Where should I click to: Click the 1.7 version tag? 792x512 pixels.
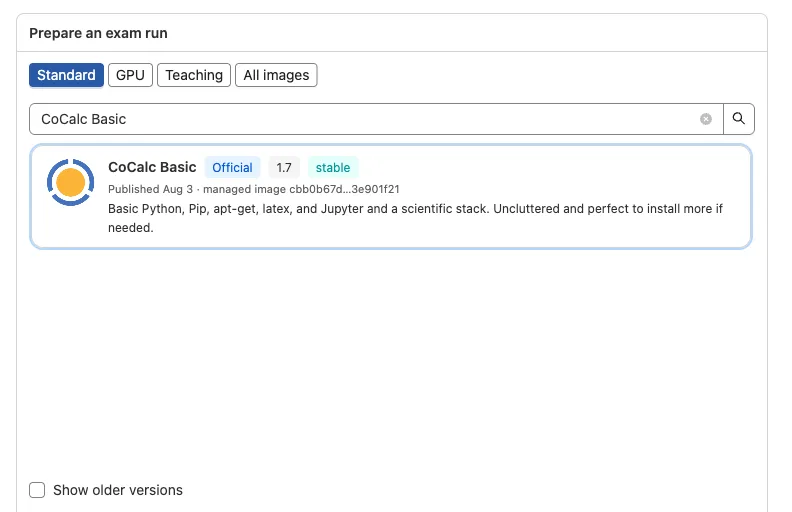pyautogui.click(x=284, y=168)
